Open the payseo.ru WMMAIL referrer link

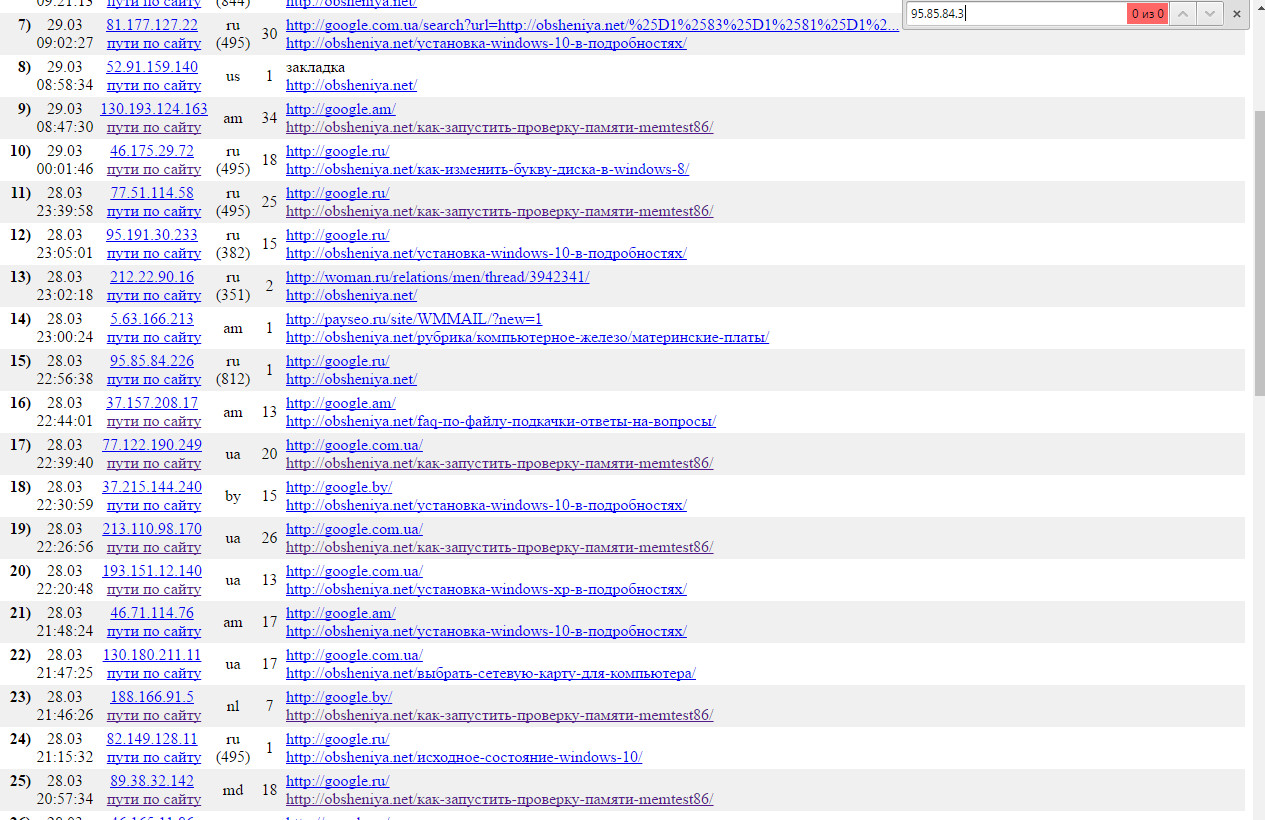click(x=414, y=319)
